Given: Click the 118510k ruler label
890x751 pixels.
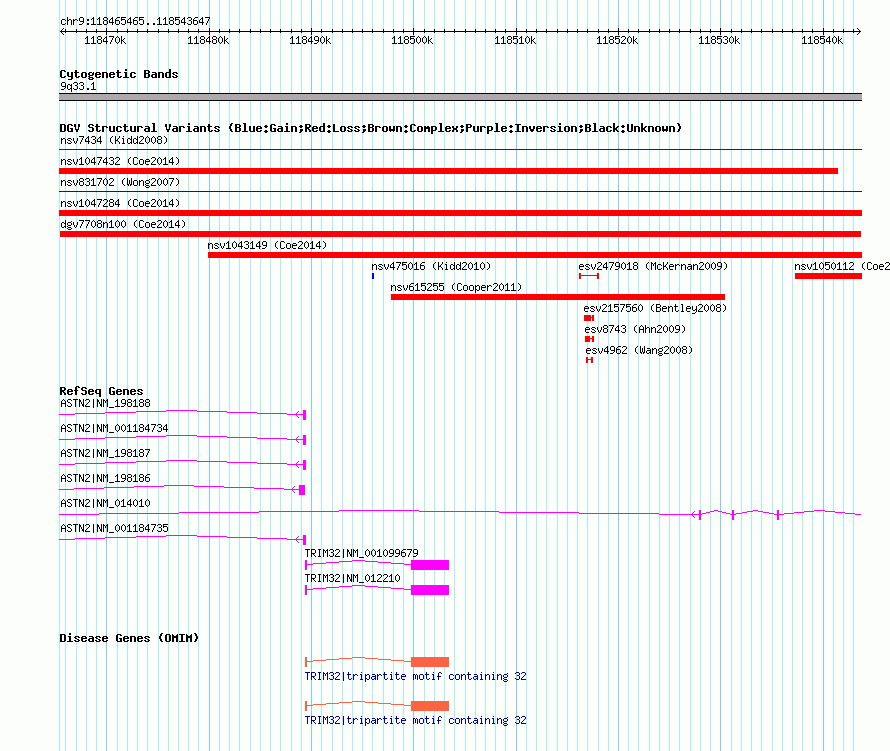Looking at the screenshot, I should tap(515, 41).
